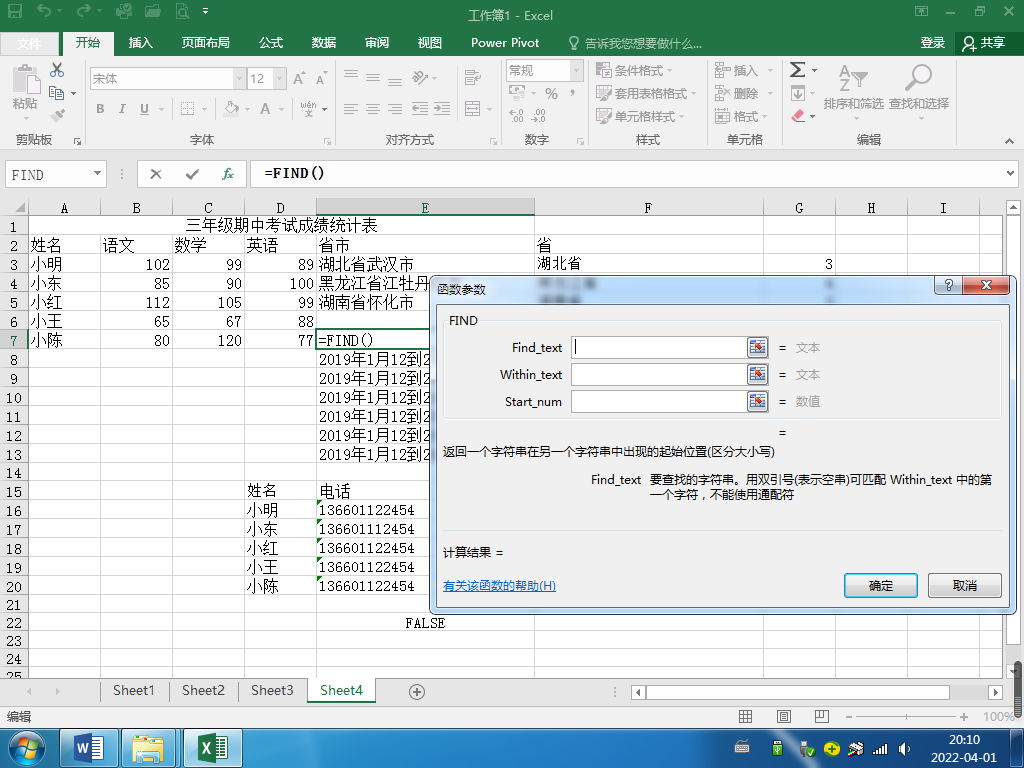This screenshot has width=1024, height=768.
Task: Toggle Italic formatting button
Action: (x=122, y=109)
